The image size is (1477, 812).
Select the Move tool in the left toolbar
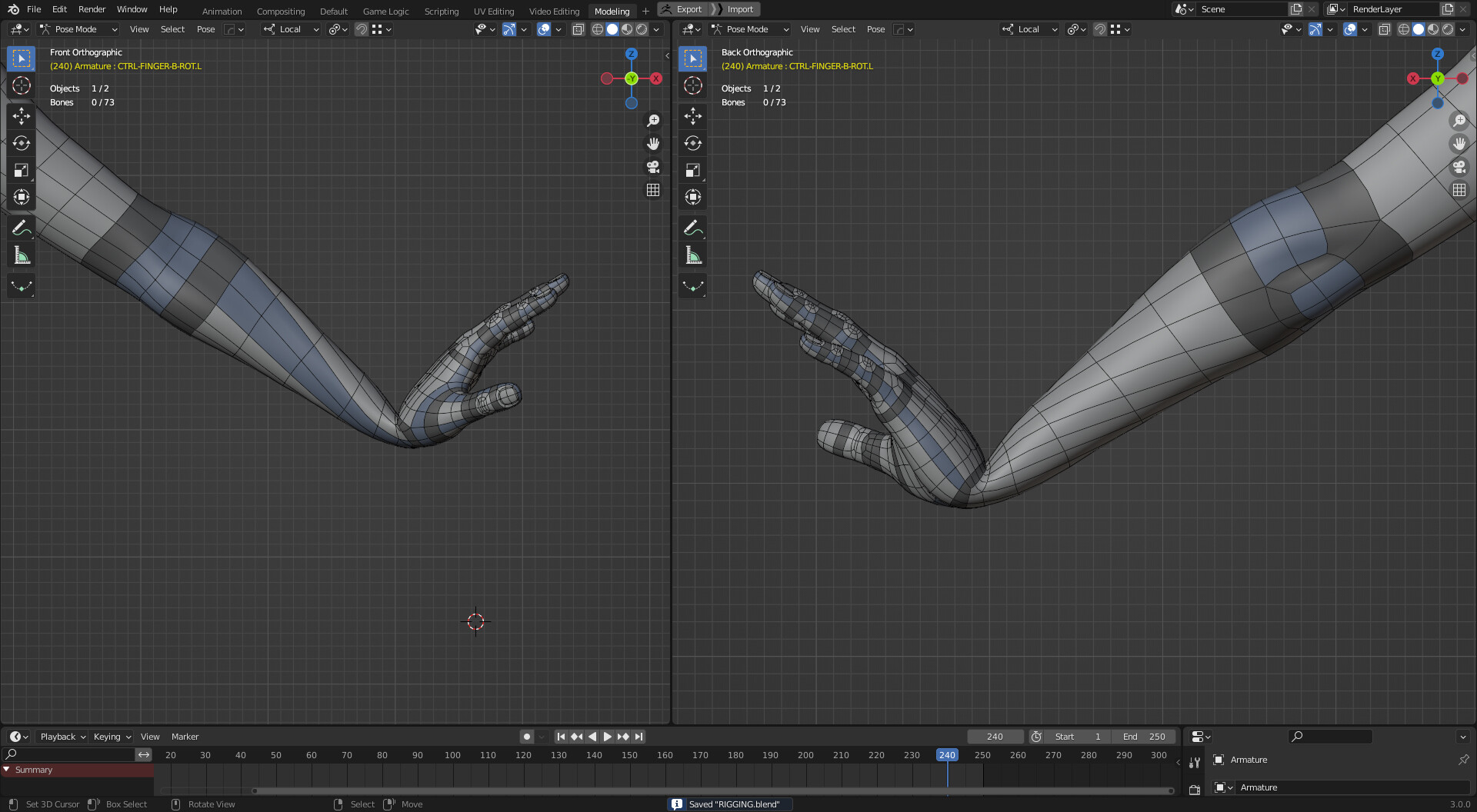coord(21,115)
